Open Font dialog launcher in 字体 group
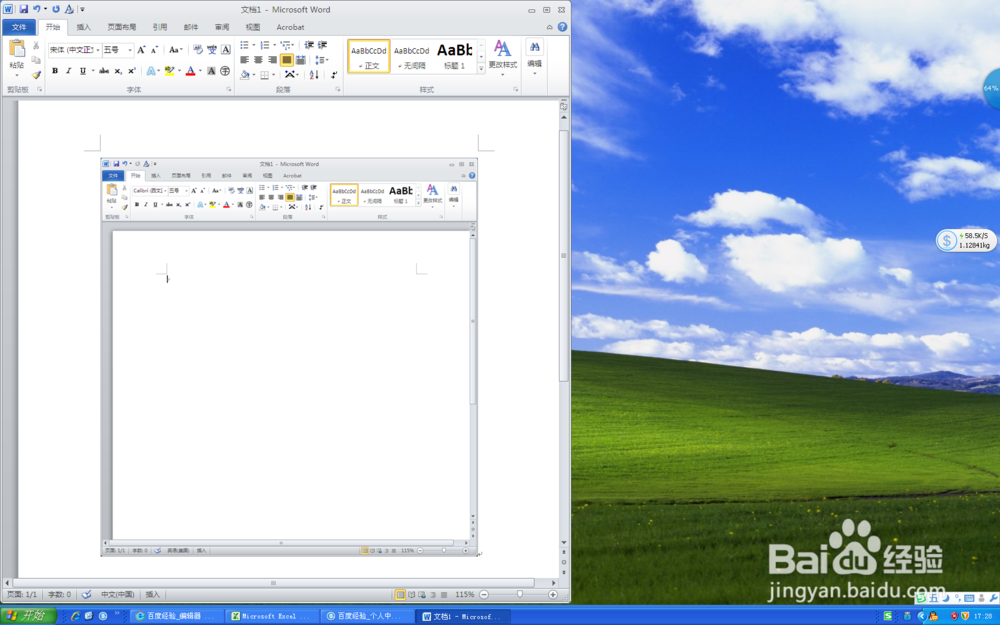This screenshot has height=625, width=1000. [x=228, y=90]
